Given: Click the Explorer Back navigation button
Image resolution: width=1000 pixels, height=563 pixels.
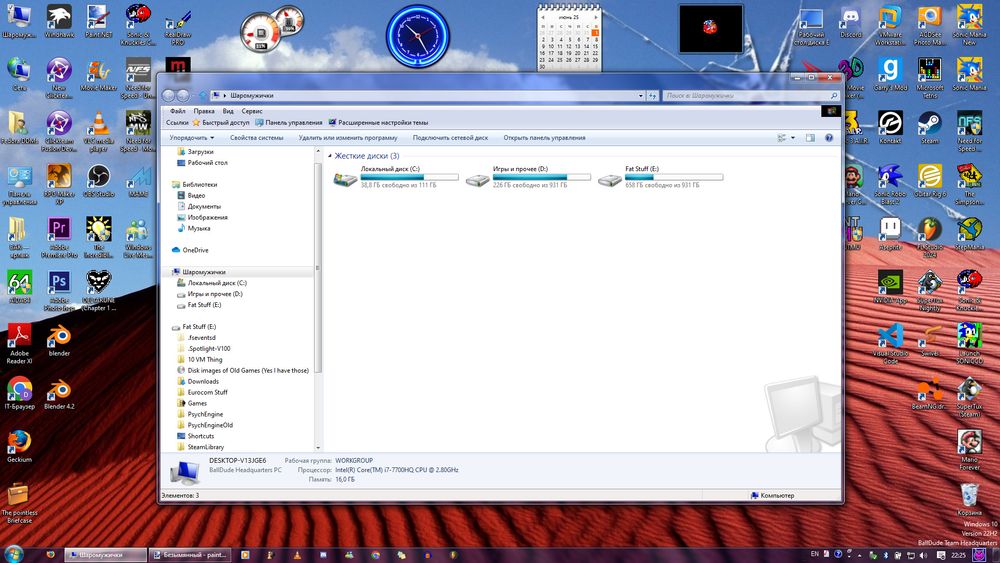Looking at the screenshot, I should 168,96.
